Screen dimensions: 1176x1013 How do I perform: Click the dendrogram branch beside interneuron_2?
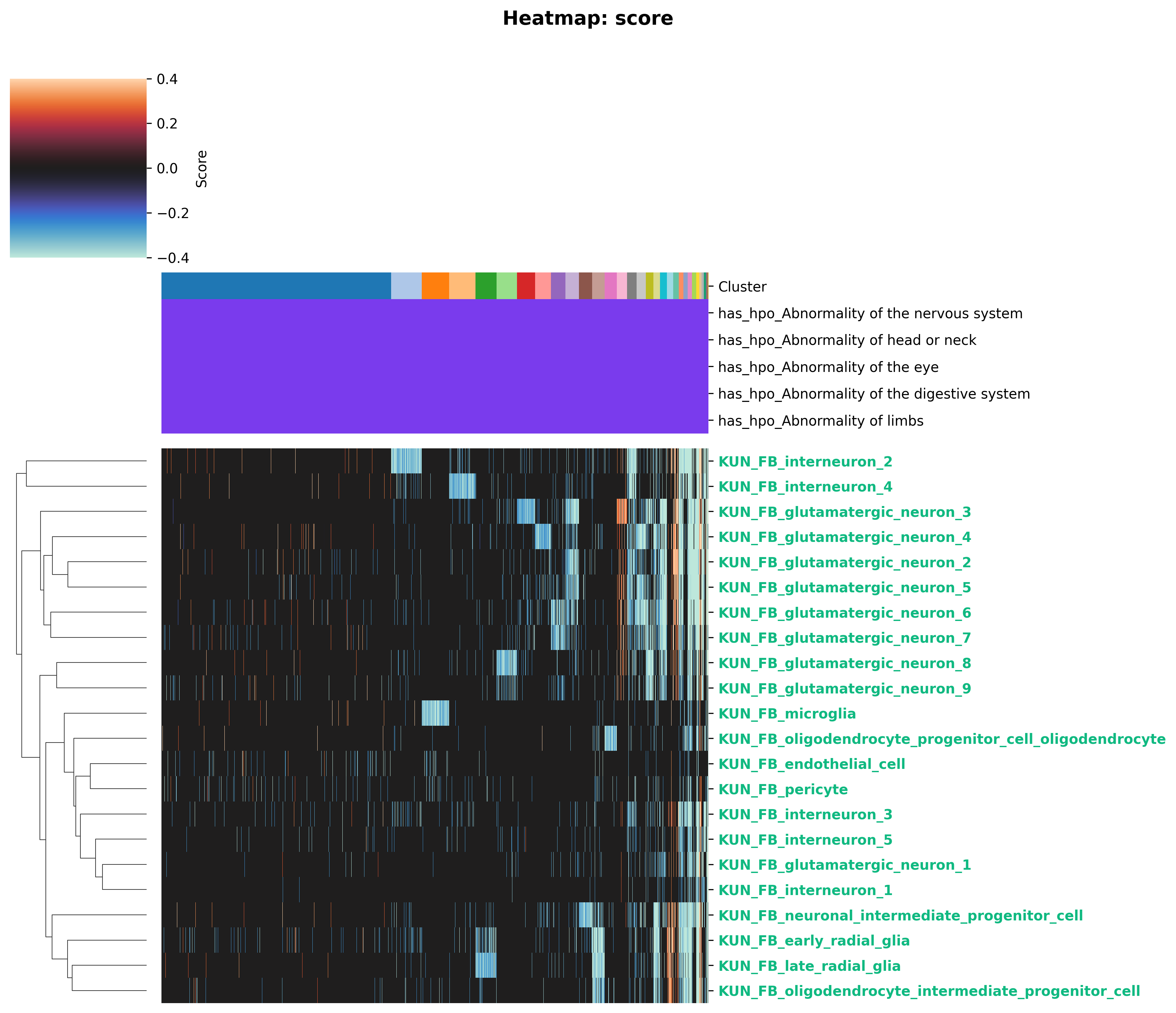point(85,461)
